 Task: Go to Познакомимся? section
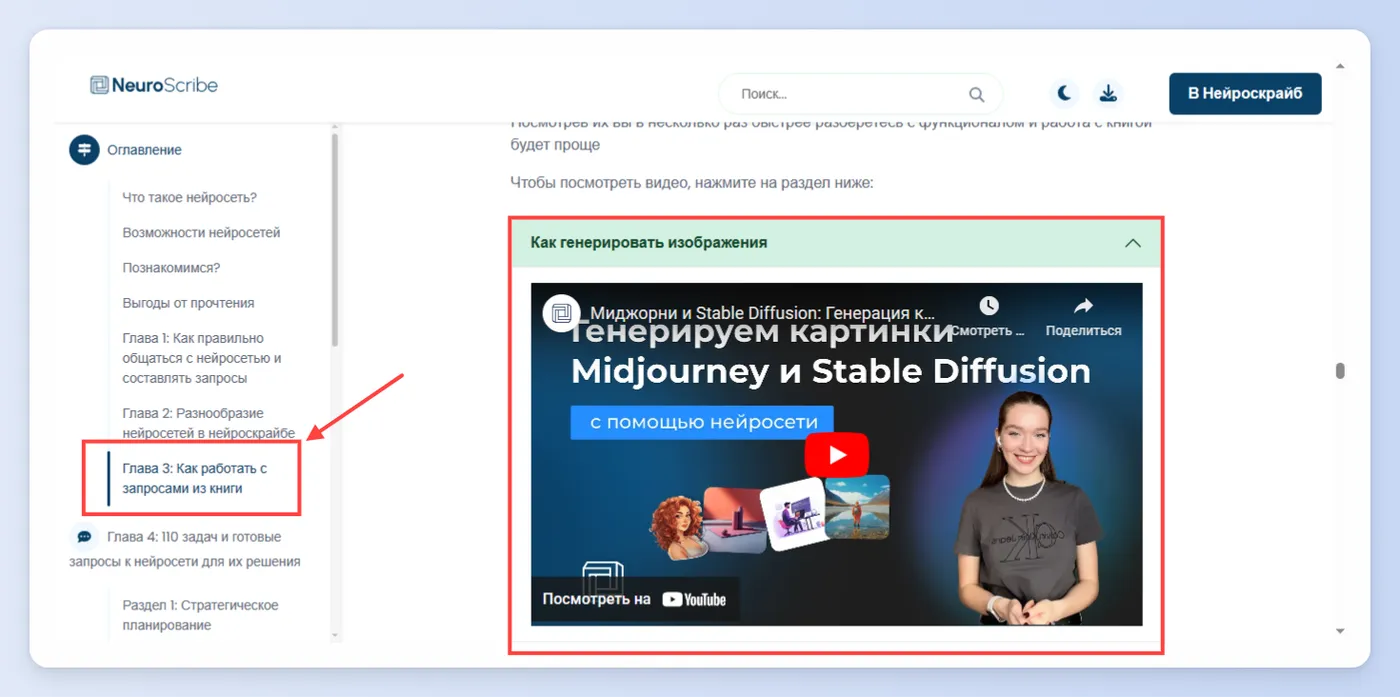pos(171,268)
